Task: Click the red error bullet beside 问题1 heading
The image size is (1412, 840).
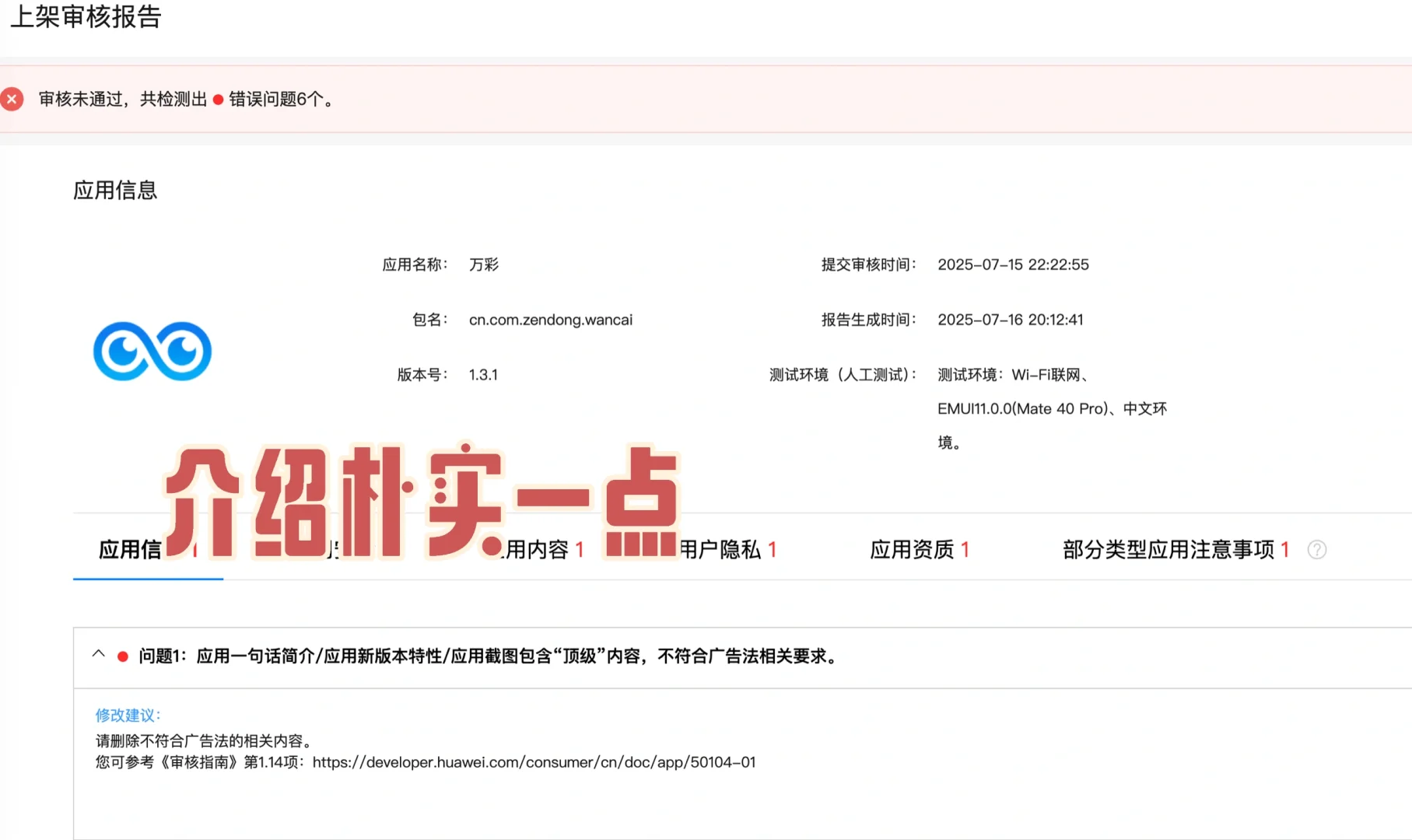Action: 122,657
